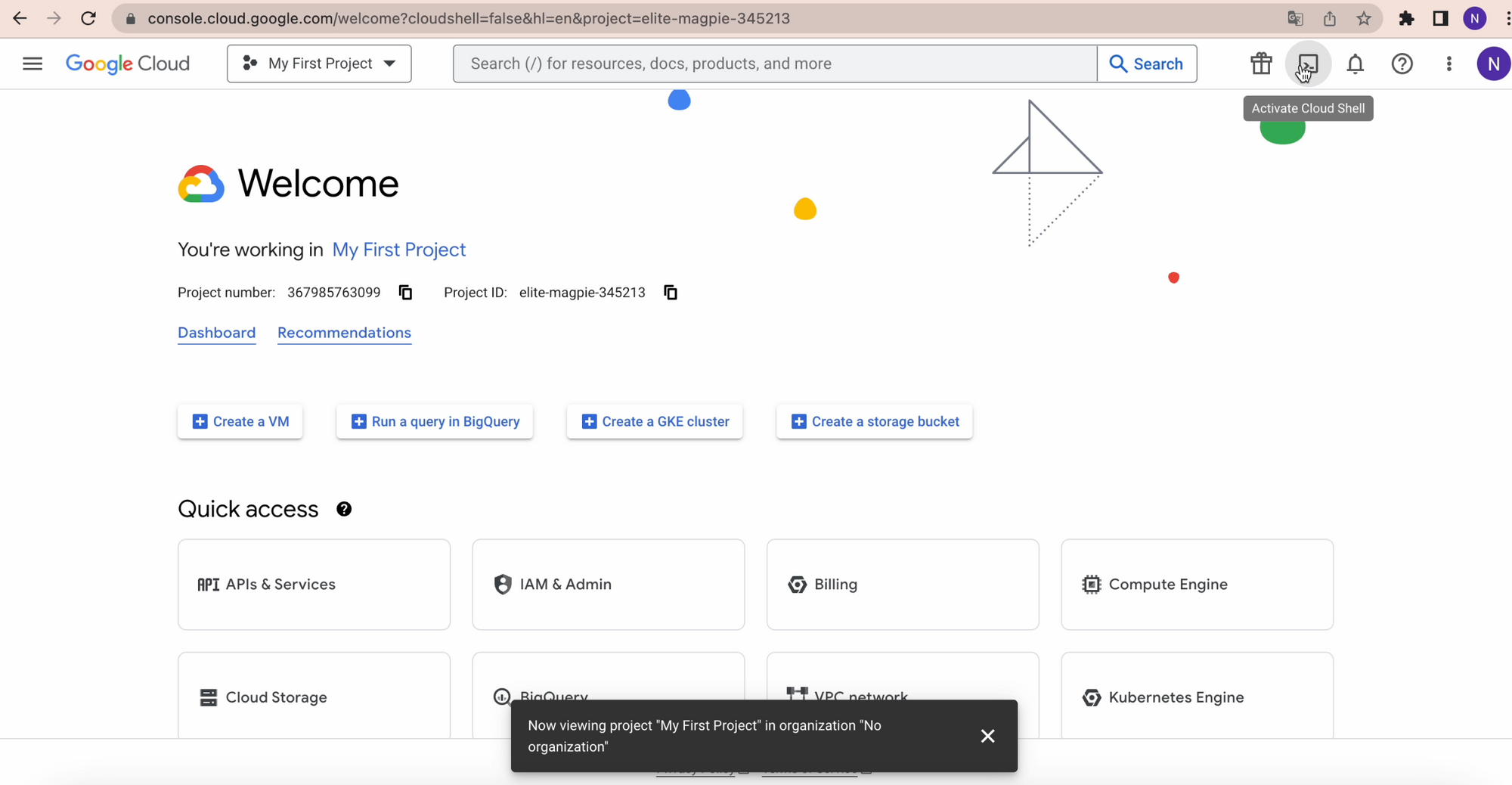Copy the project ID to clipboard
This screenshot has height=785, width=1512.
coord(670,293)
